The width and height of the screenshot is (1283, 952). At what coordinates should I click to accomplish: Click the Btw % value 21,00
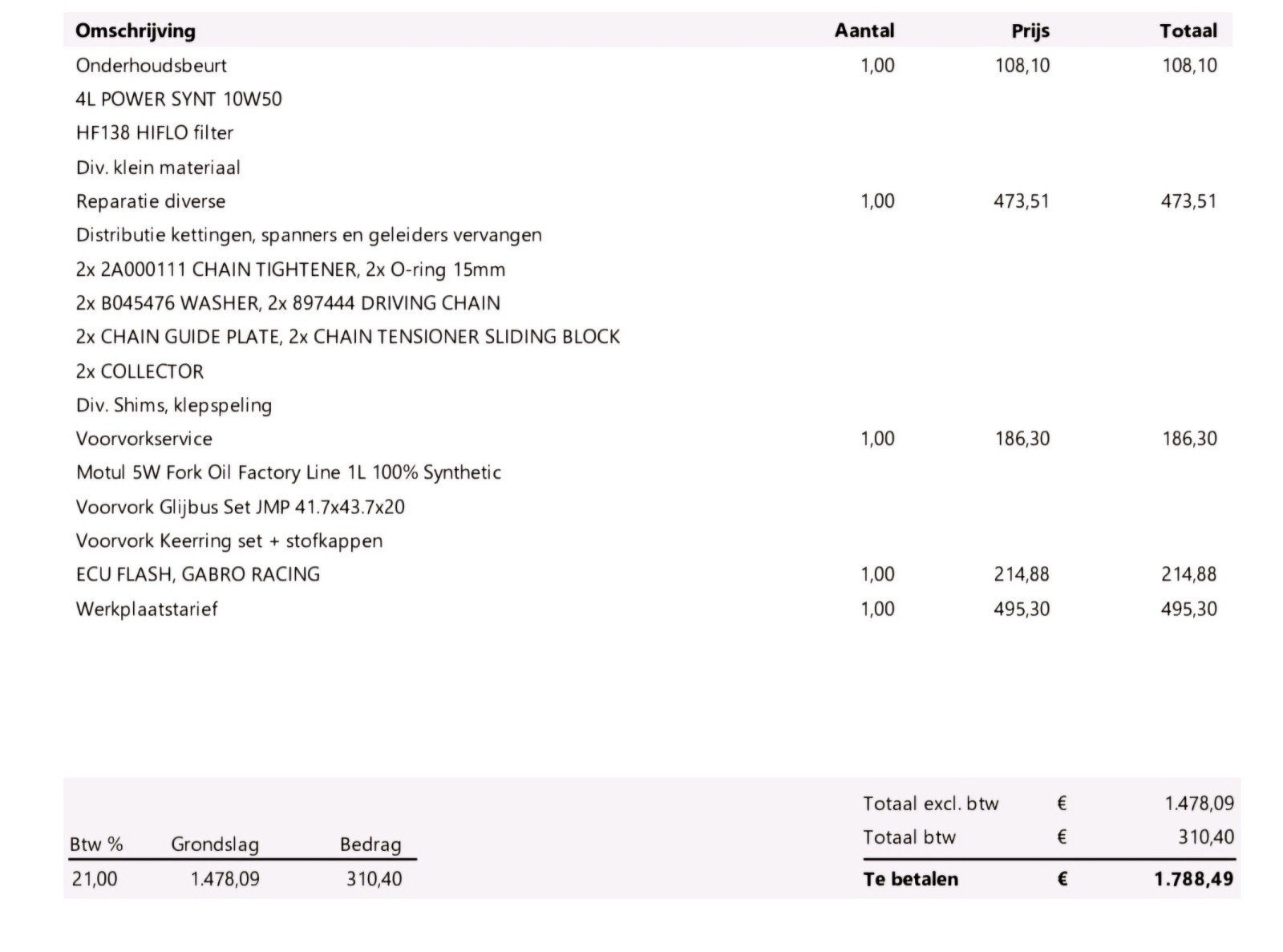click(x=95, y=879)
